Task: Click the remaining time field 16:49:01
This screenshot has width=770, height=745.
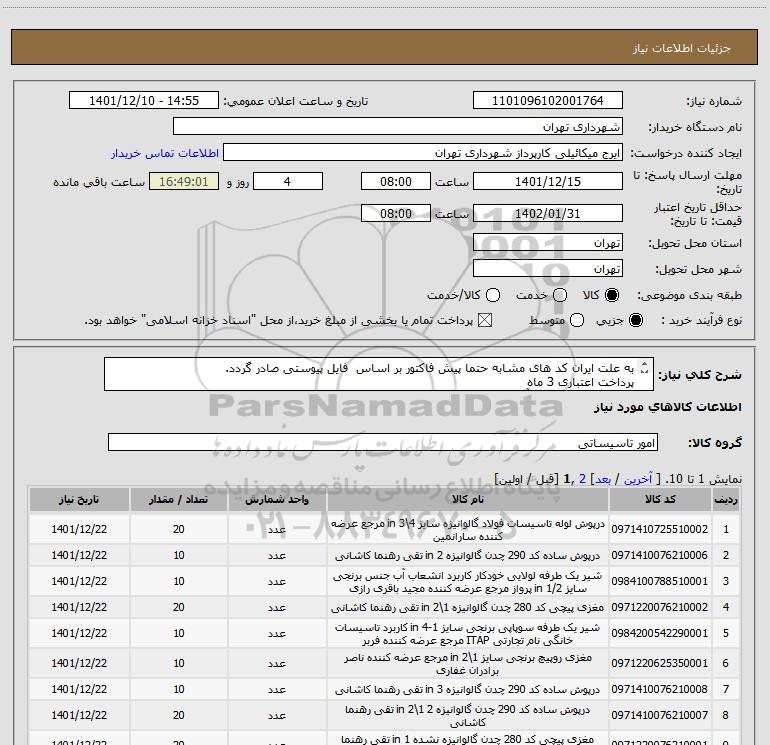Action: tap(184, 181)
